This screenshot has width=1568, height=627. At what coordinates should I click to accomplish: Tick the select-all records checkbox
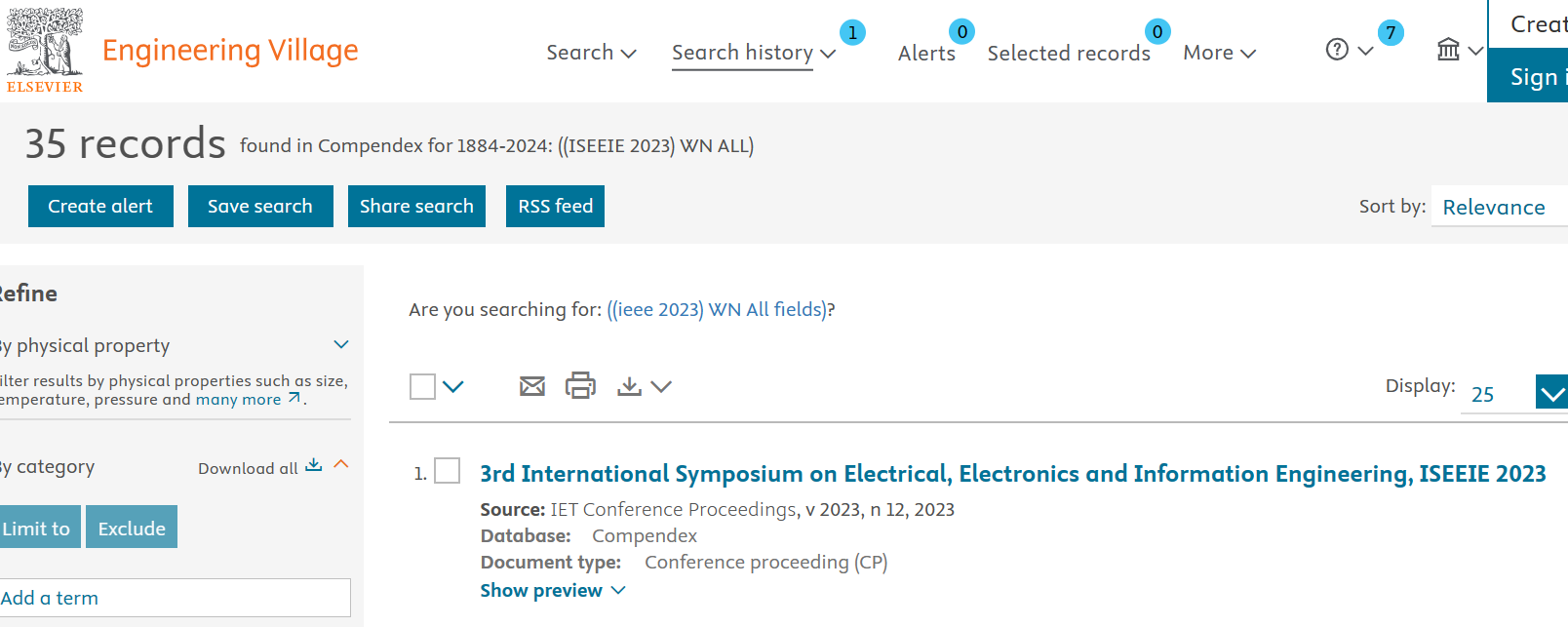click(x=422, y=386)
